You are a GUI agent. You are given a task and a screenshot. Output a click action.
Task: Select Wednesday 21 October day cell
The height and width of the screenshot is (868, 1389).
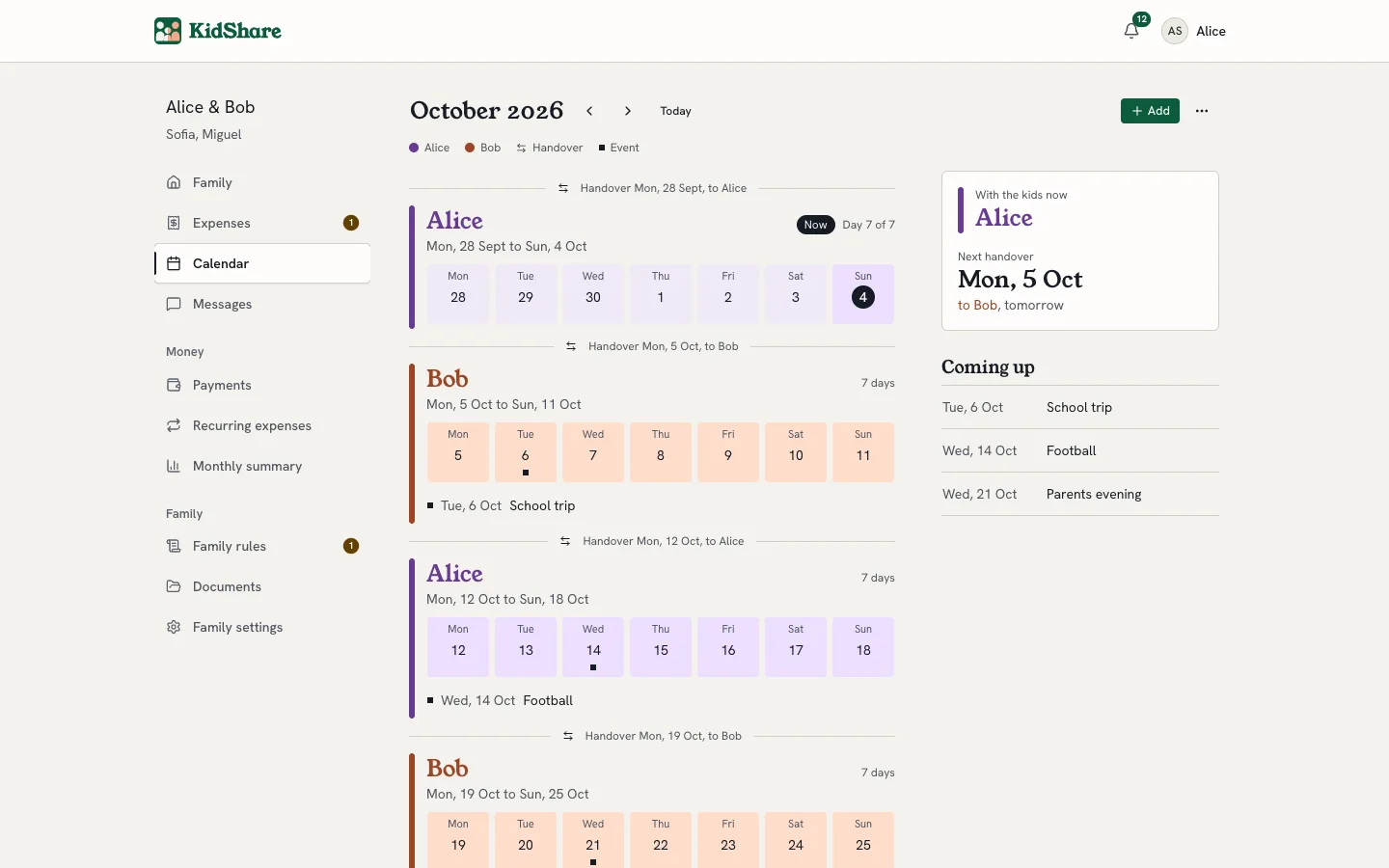pos(593,840)
